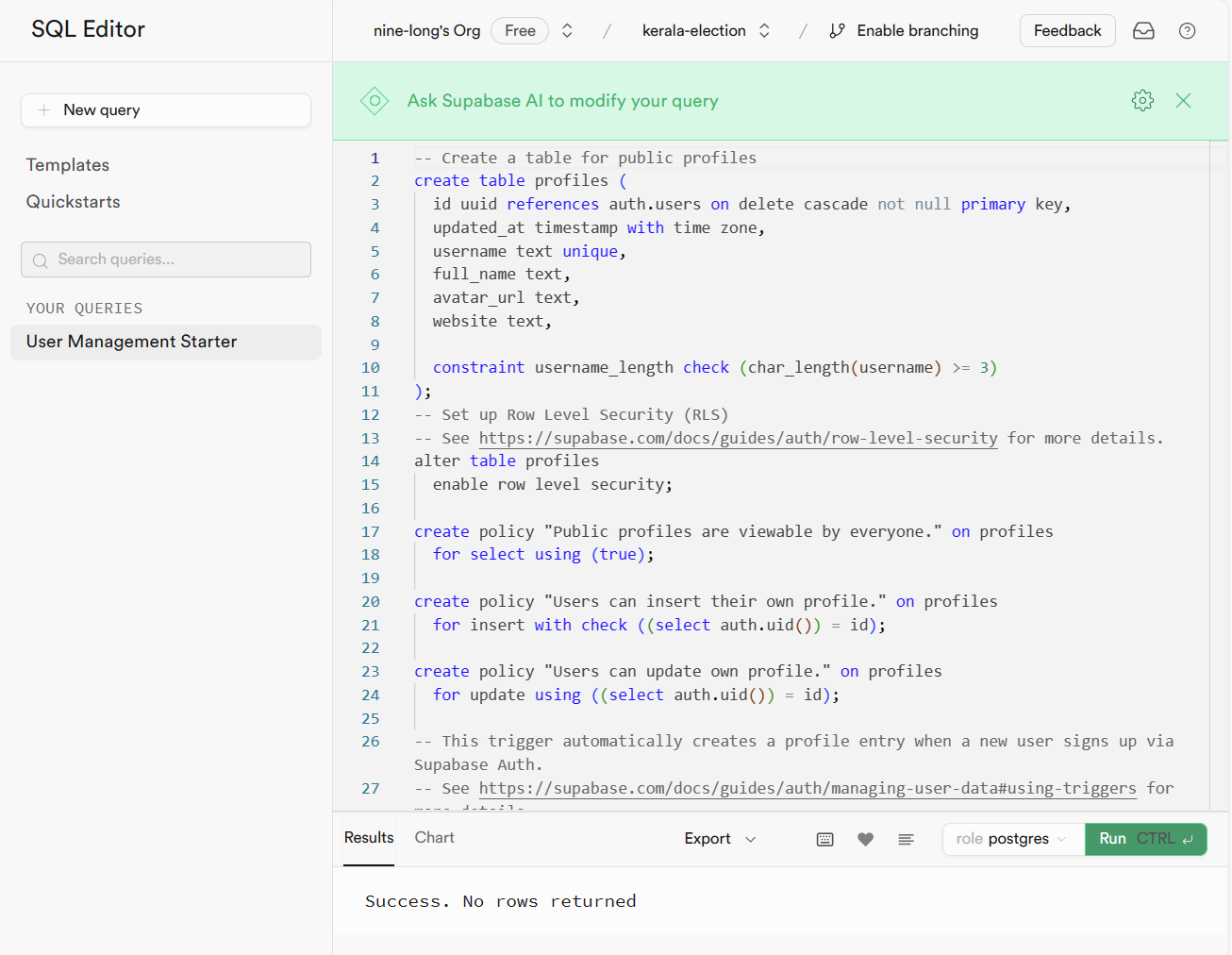The width and height of the screenshot is (1232, 955).
Task: Click the Feedback button
Action: point(1067,31)
